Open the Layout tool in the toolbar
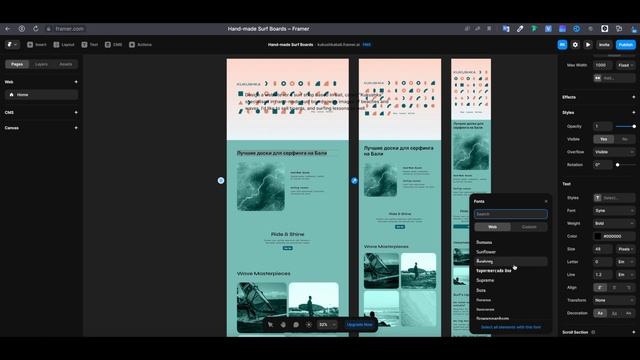This screenshot has width=640, height=360. 64,44
